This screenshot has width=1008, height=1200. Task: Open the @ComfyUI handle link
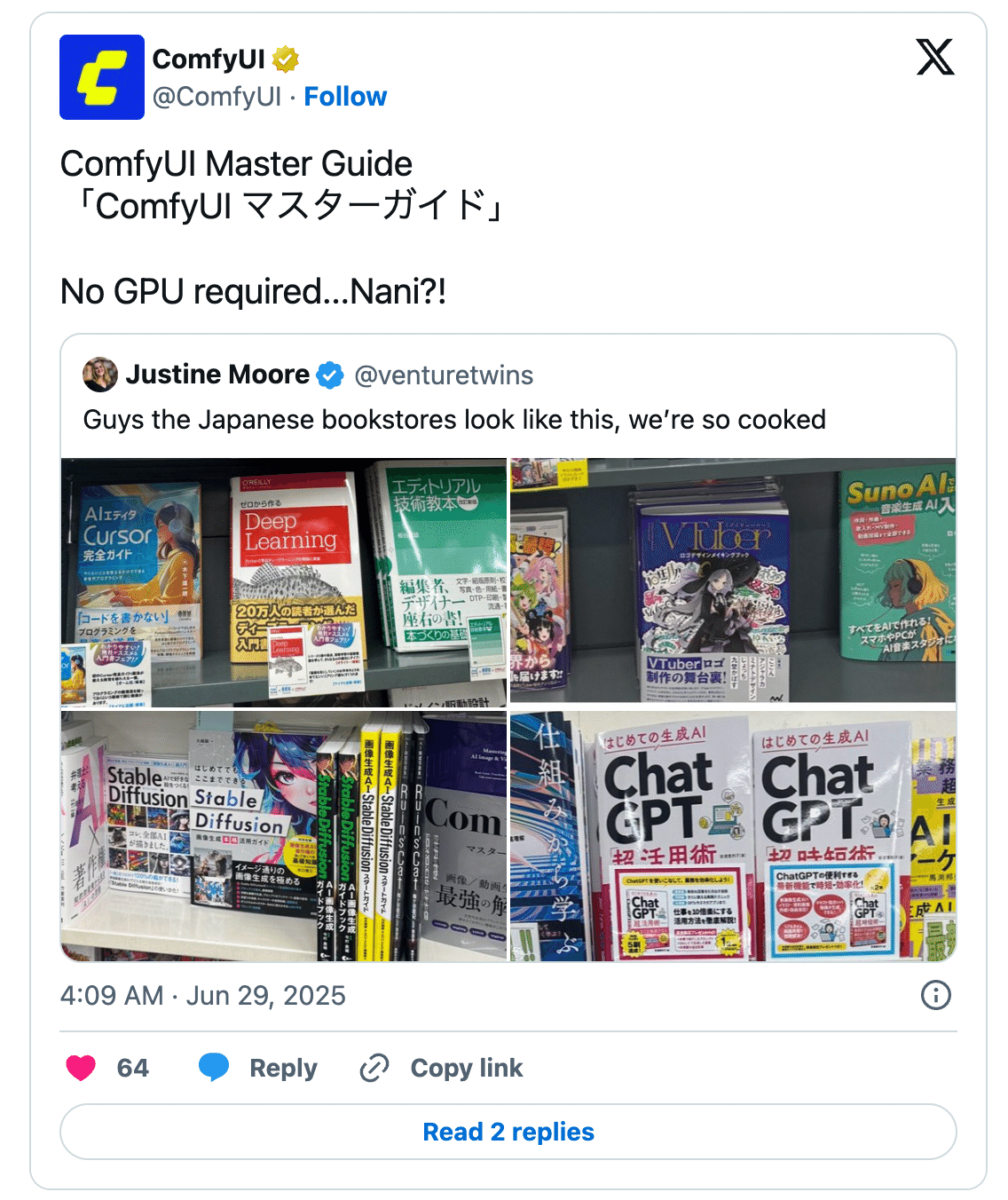[x=217, y=97]
